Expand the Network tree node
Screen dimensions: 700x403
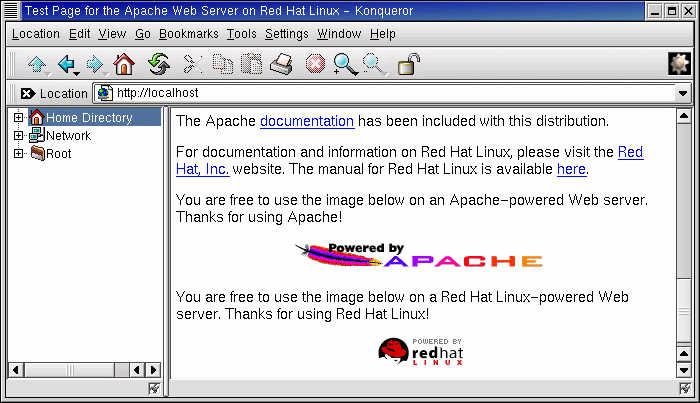18,135
